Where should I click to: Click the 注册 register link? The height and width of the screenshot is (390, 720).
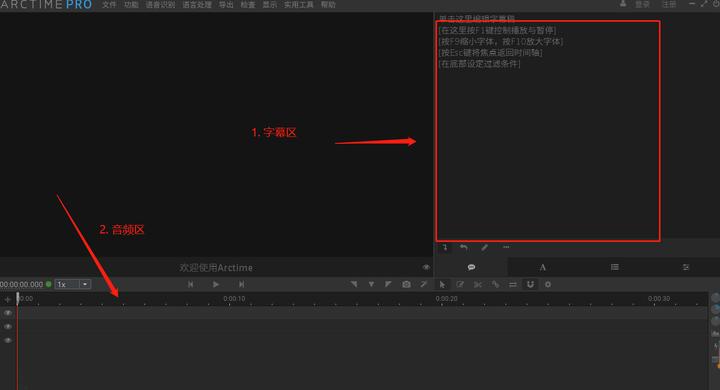click(669, 4)
